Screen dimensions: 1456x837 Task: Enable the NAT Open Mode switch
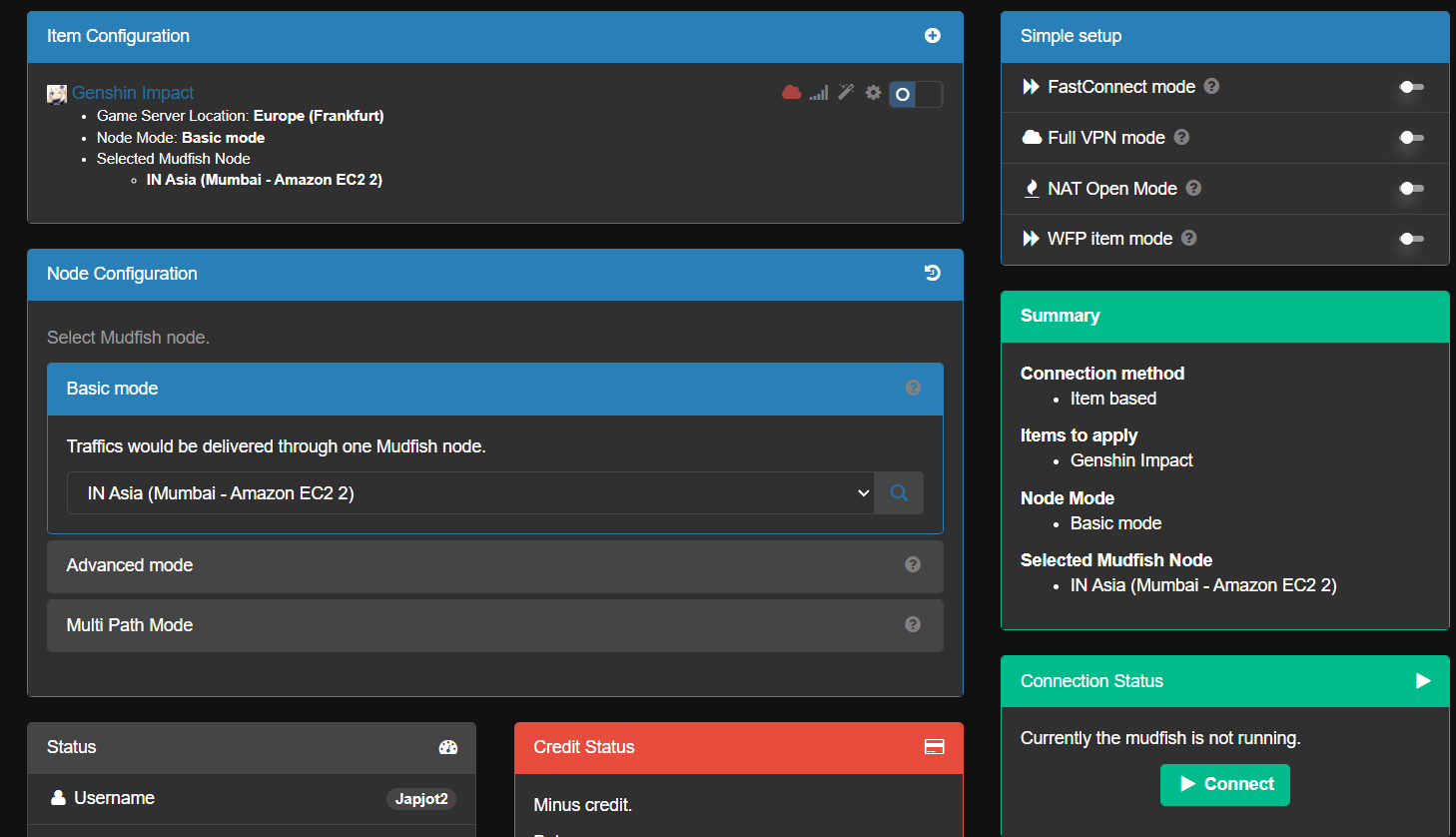[1411, 189]
